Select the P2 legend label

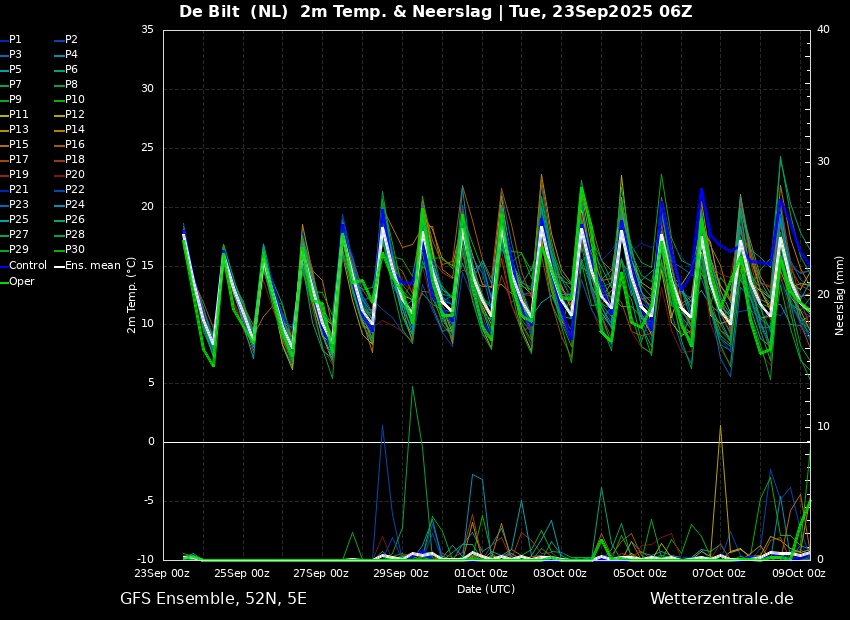click(x=71, y=40)
